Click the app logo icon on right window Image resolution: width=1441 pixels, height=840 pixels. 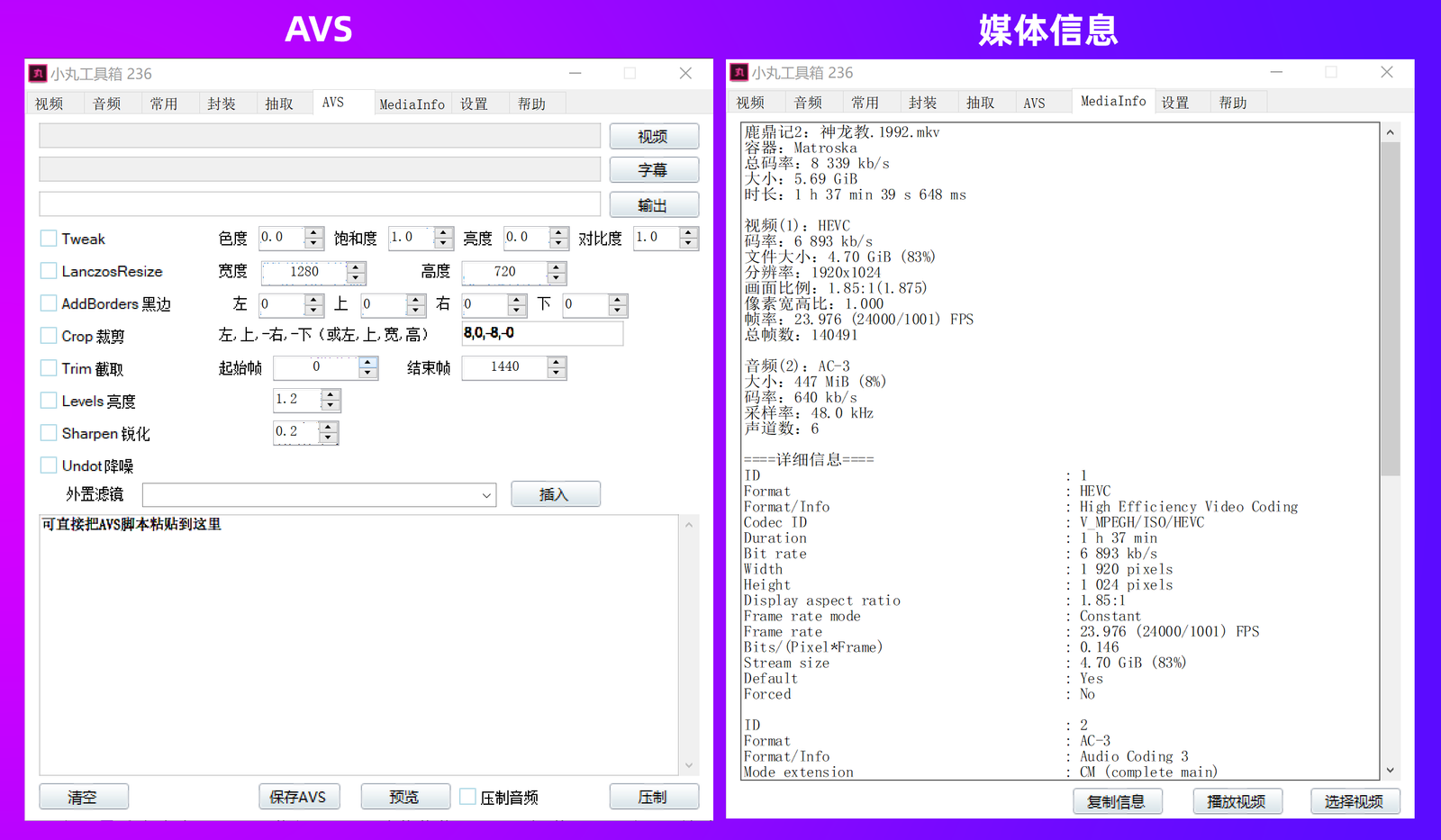point(740,72)
